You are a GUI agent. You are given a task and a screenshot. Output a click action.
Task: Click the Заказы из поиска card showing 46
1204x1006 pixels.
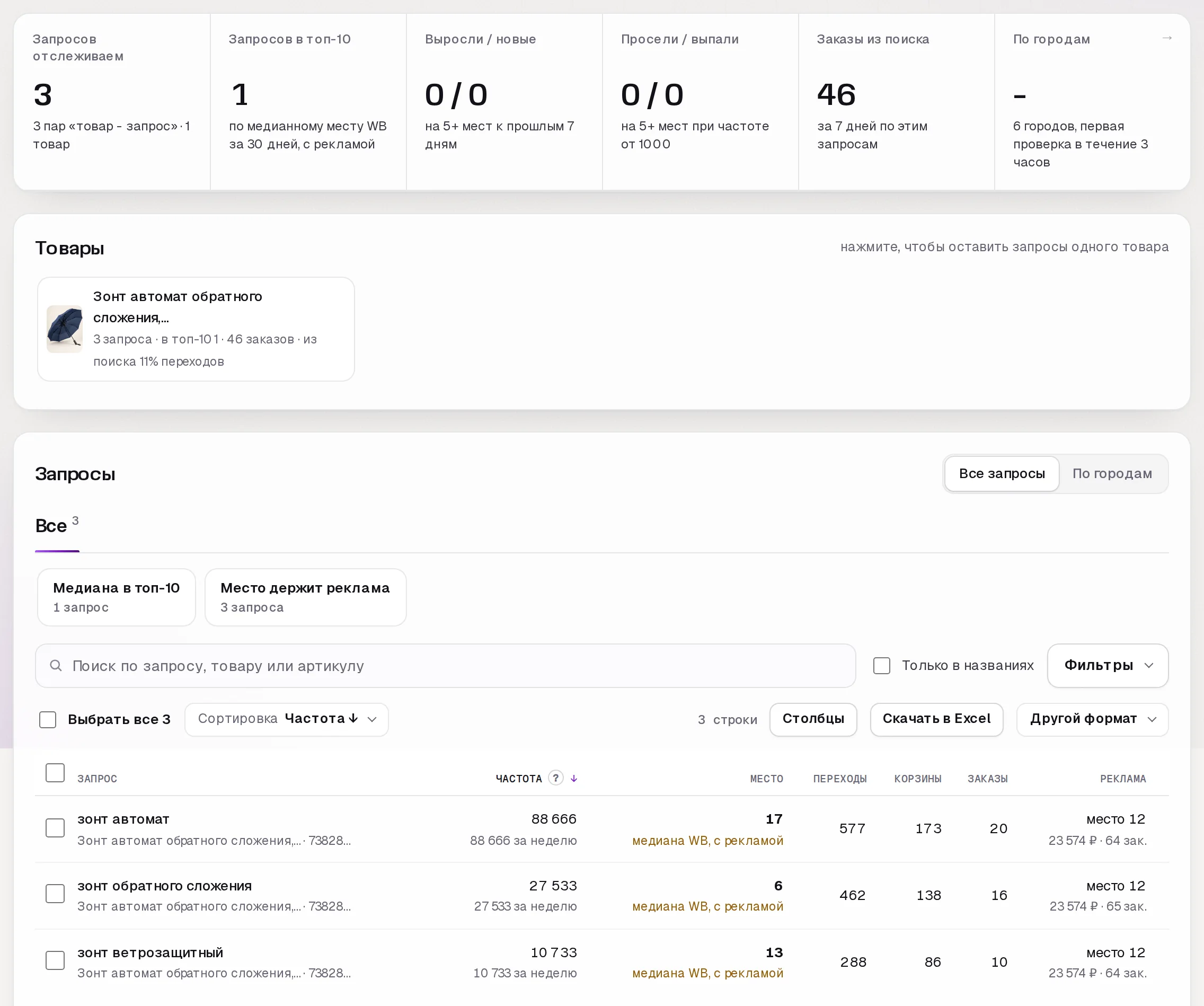(897, 102)
